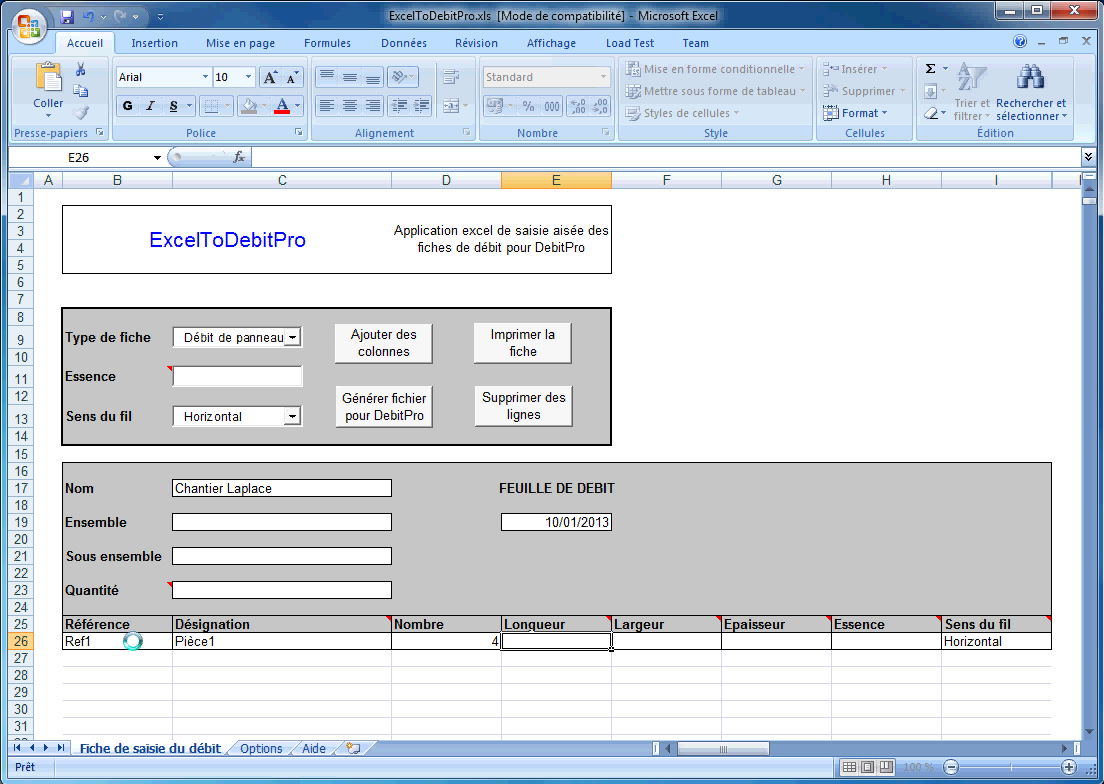Click the Select All corner button
This screenshot has height=784, width=1104.
[x=21, y=180]
